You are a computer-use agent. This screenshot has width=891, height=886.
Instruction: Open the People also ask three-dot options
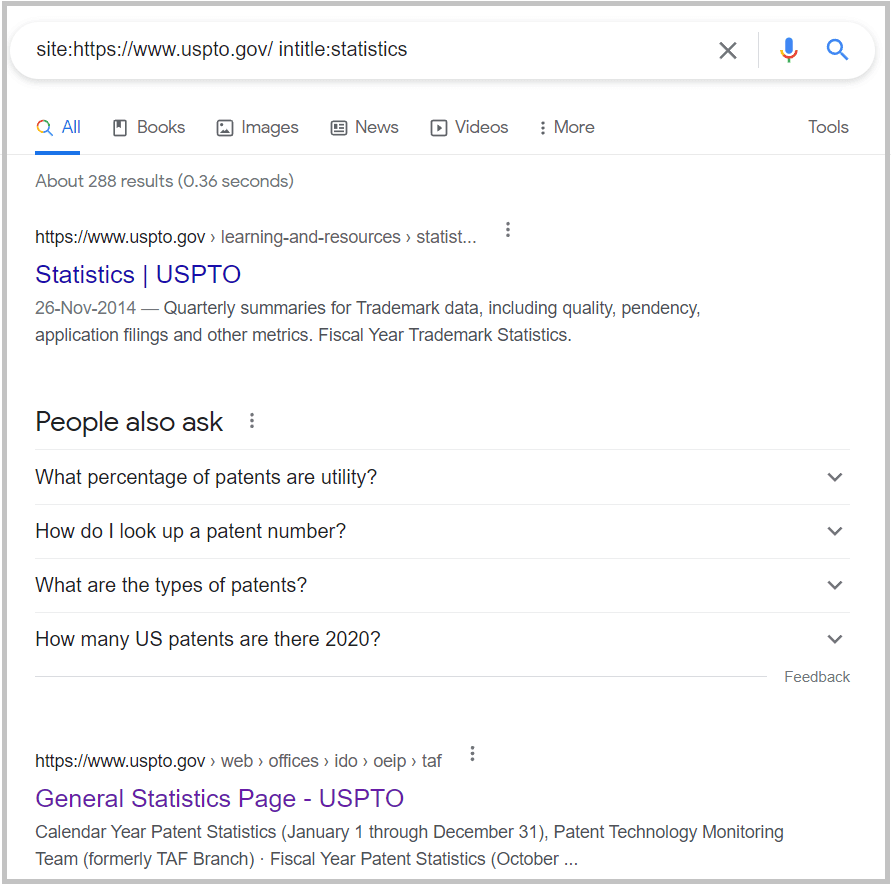coord(252,421)
